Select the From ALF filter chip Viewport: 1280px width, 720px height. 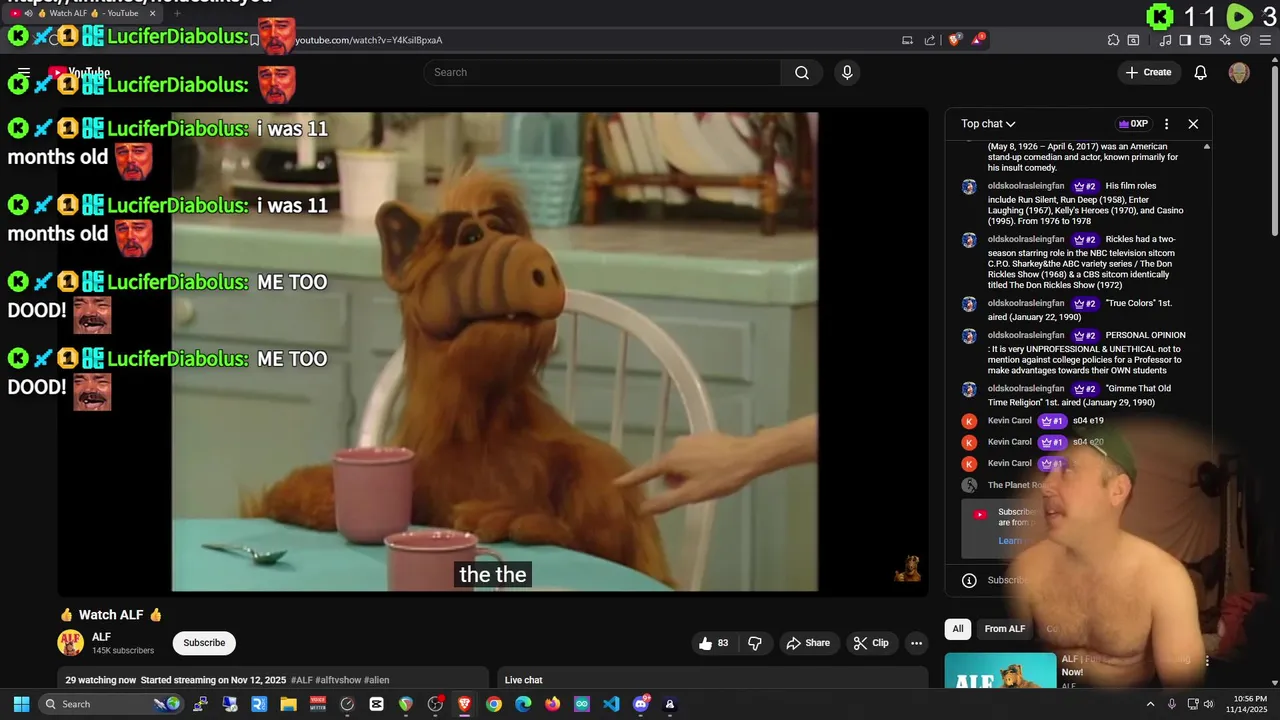tap(1005, 629)
